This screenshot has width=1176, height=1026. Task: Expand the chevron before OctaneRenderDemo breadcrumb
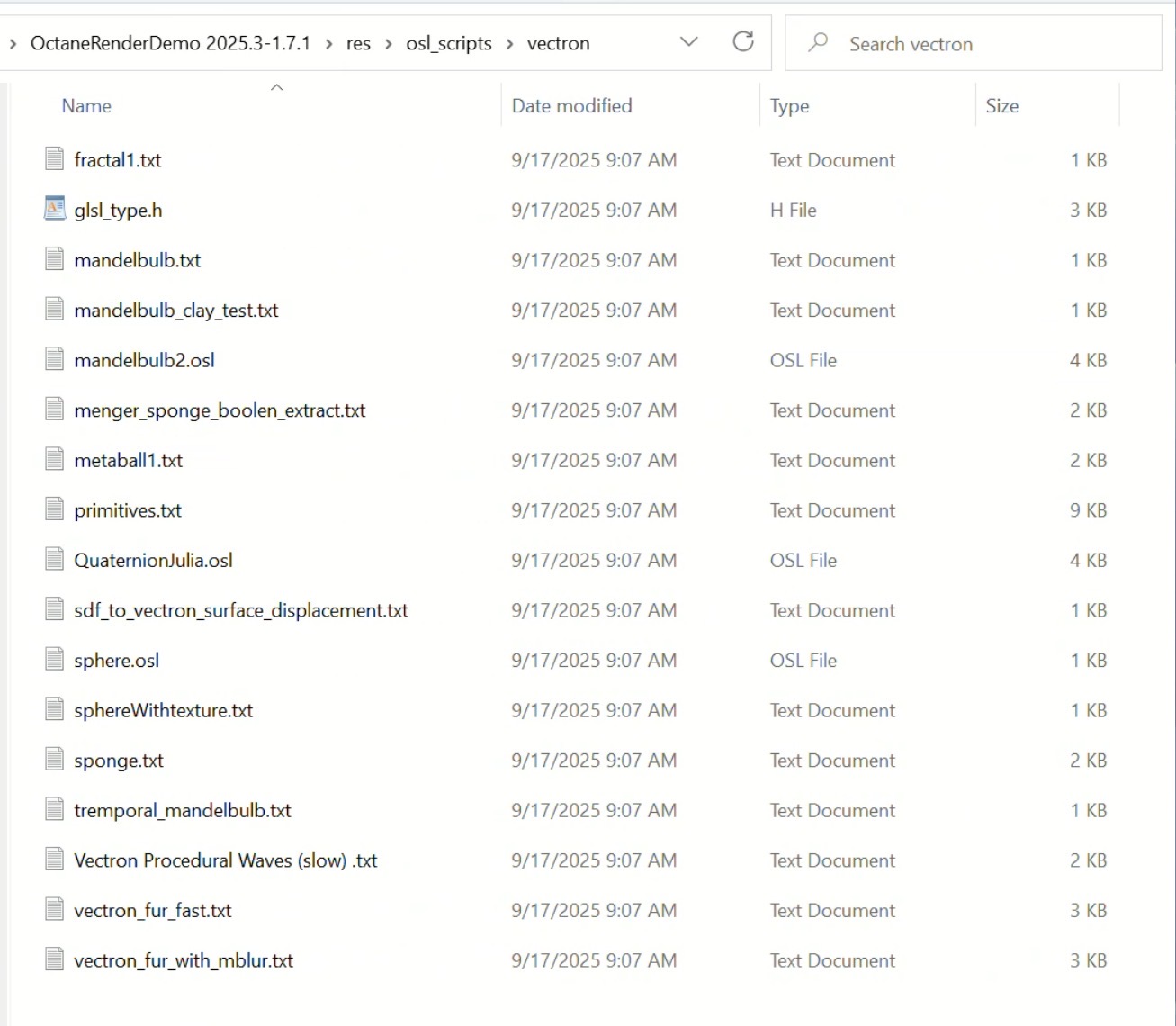point(13,43)
